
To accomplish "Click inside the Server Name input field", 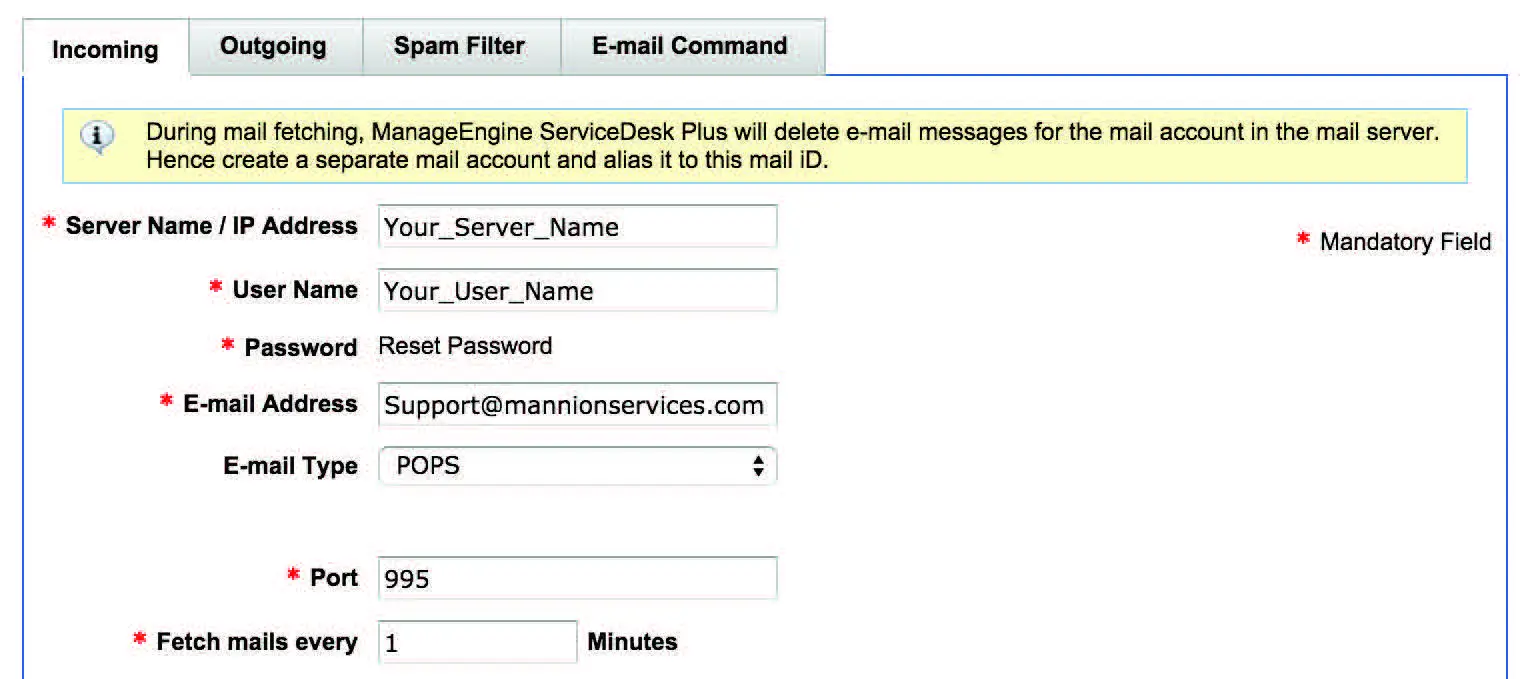I will point(578,227).
